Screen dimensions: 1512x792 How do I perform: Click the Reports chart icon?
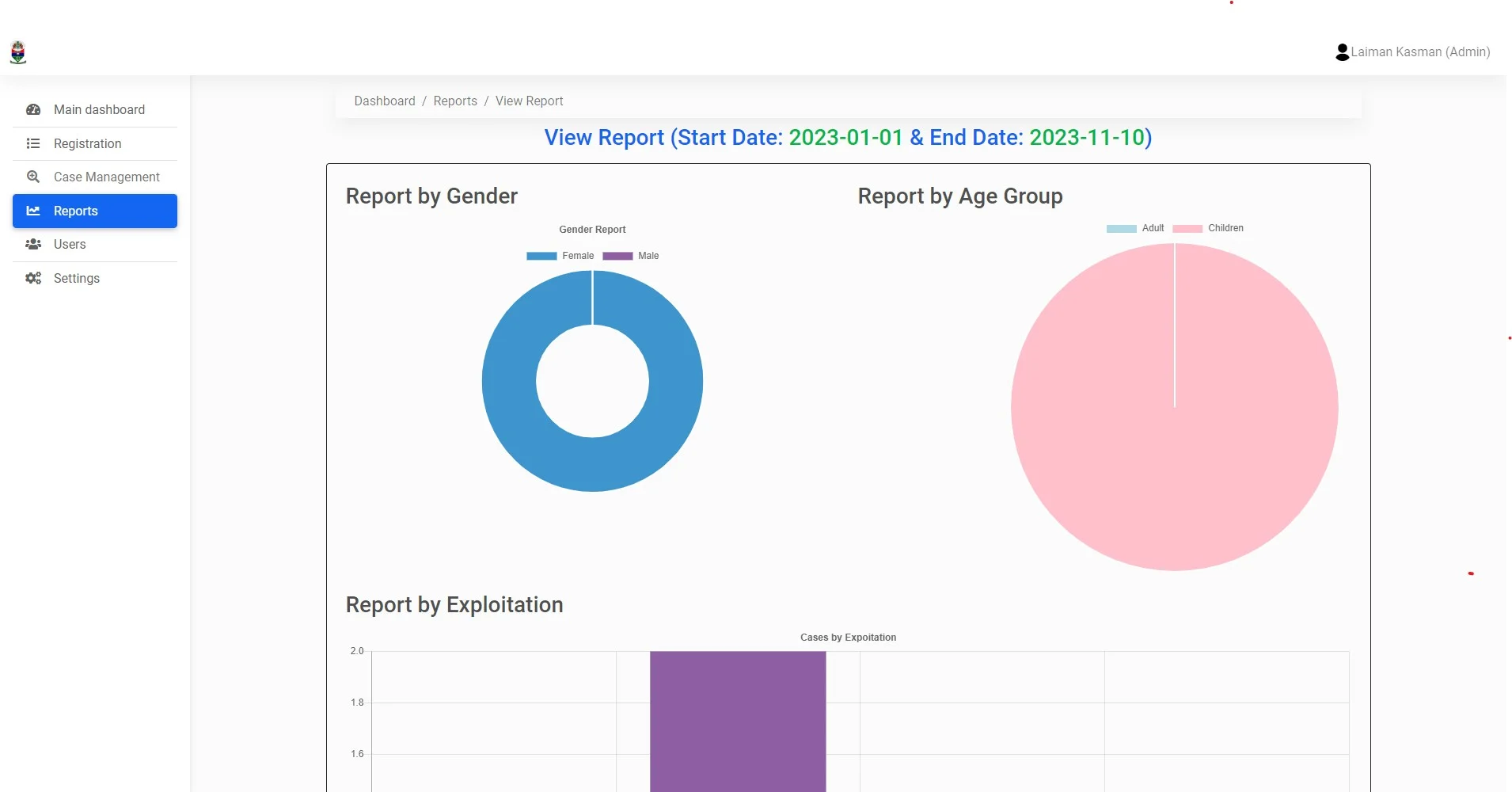(x=33, y=211)
